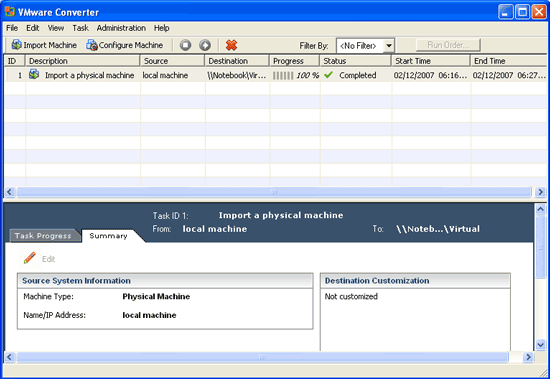Click the task list right scroll arrow
The image size is (550, 379).
(540, 192)
